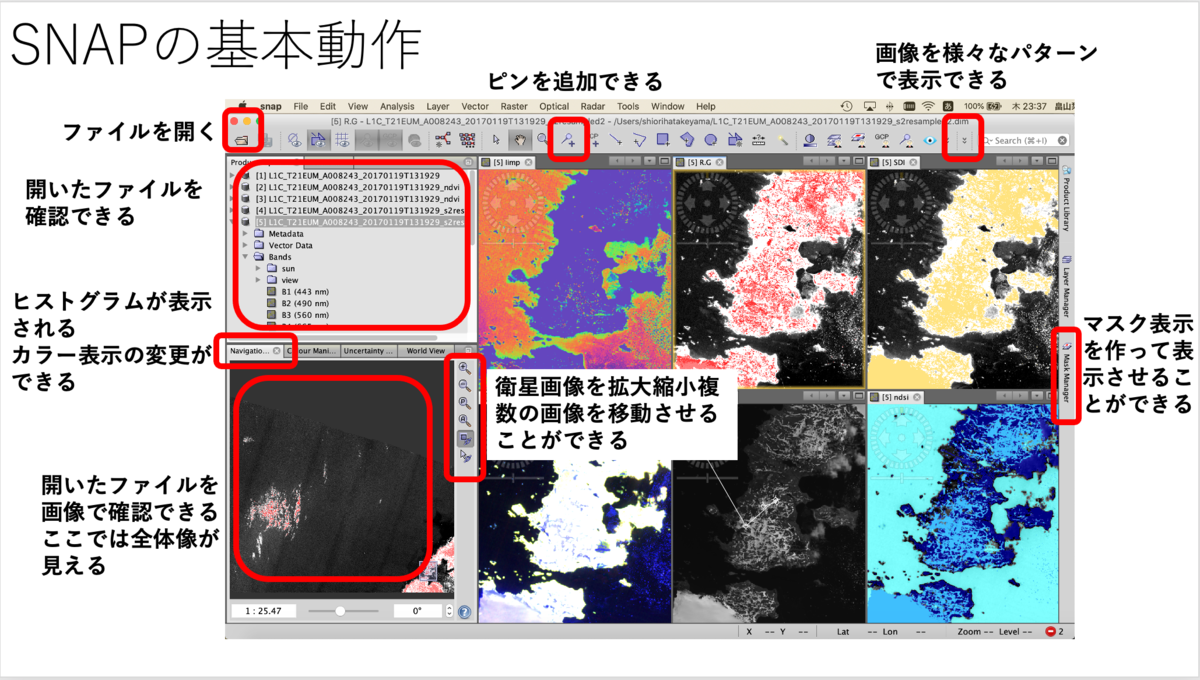The image size is (1200, 680).
Task: Zoom out using Navigation panel icon
Action: click(x=464, y=385)
